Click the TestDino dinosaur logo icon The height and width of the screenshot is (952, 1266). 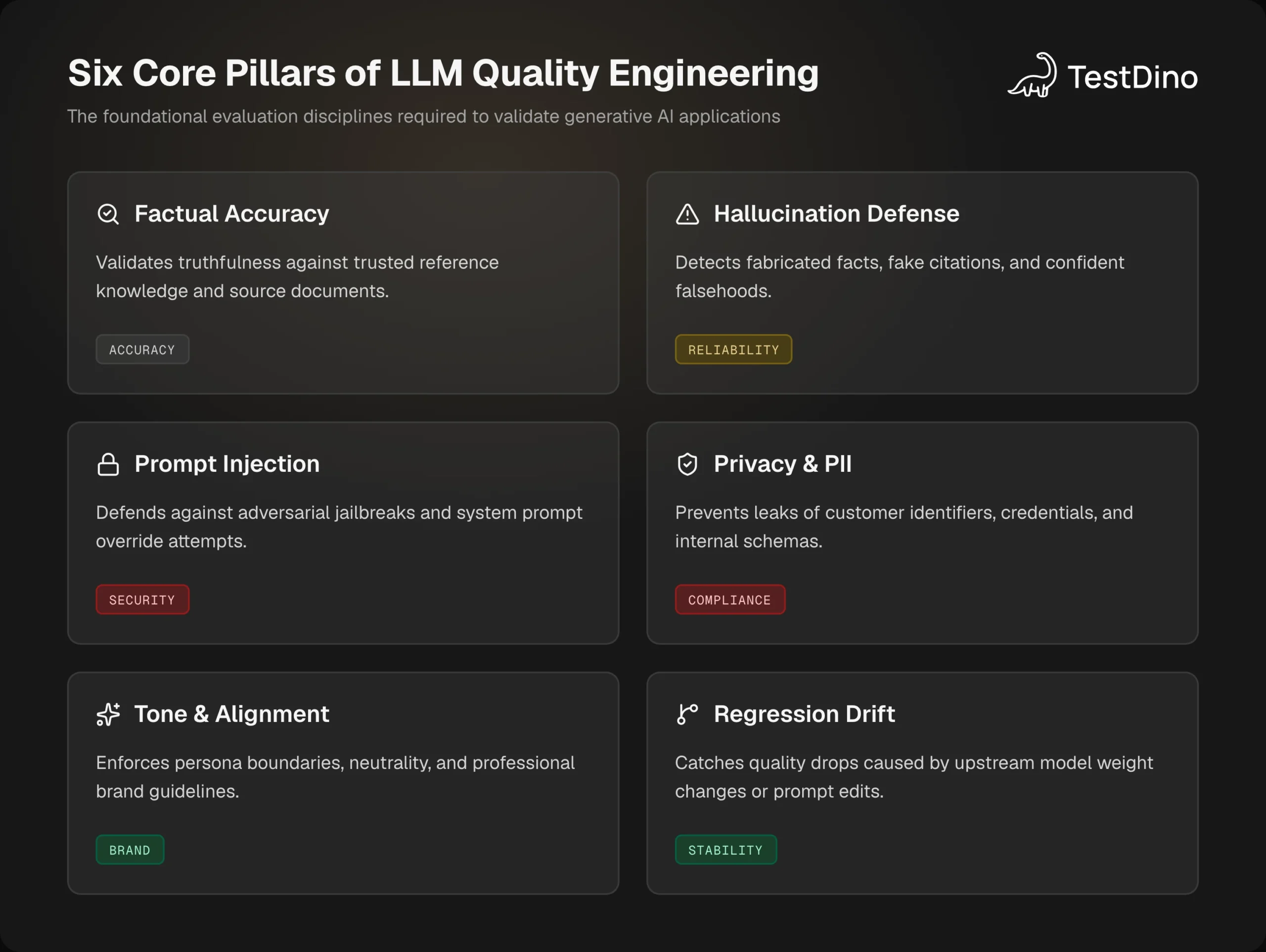[1032, 75]
